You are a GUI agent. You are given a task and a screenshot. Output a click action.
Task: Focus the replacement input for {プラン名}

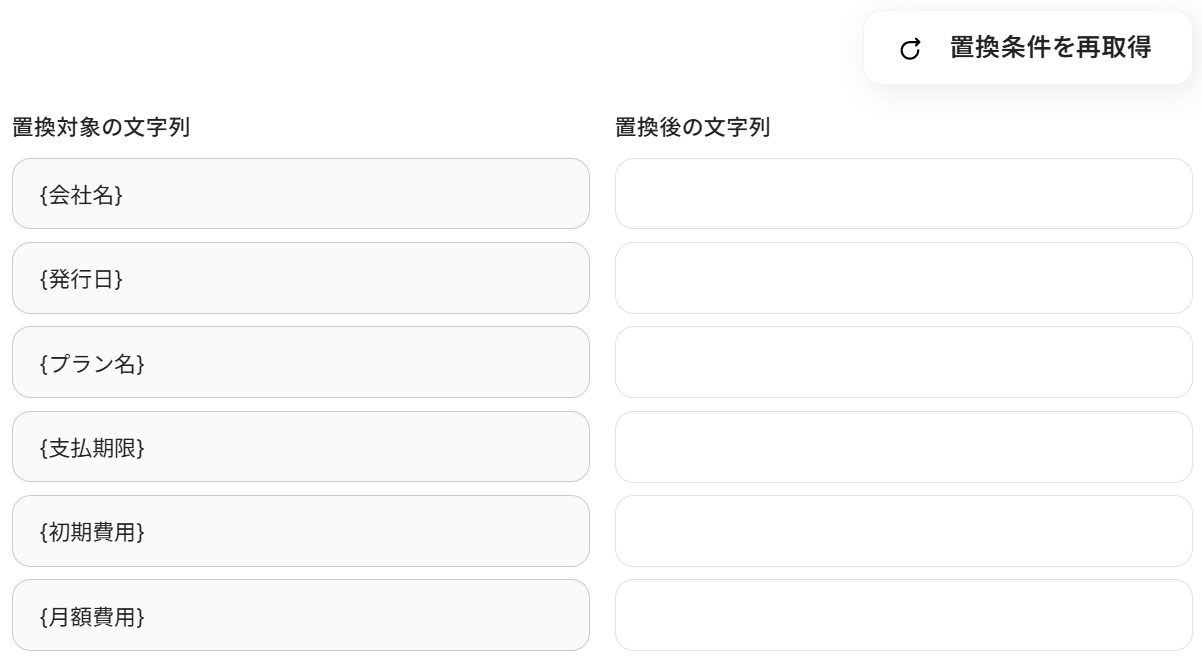click(x=903, y=362)
